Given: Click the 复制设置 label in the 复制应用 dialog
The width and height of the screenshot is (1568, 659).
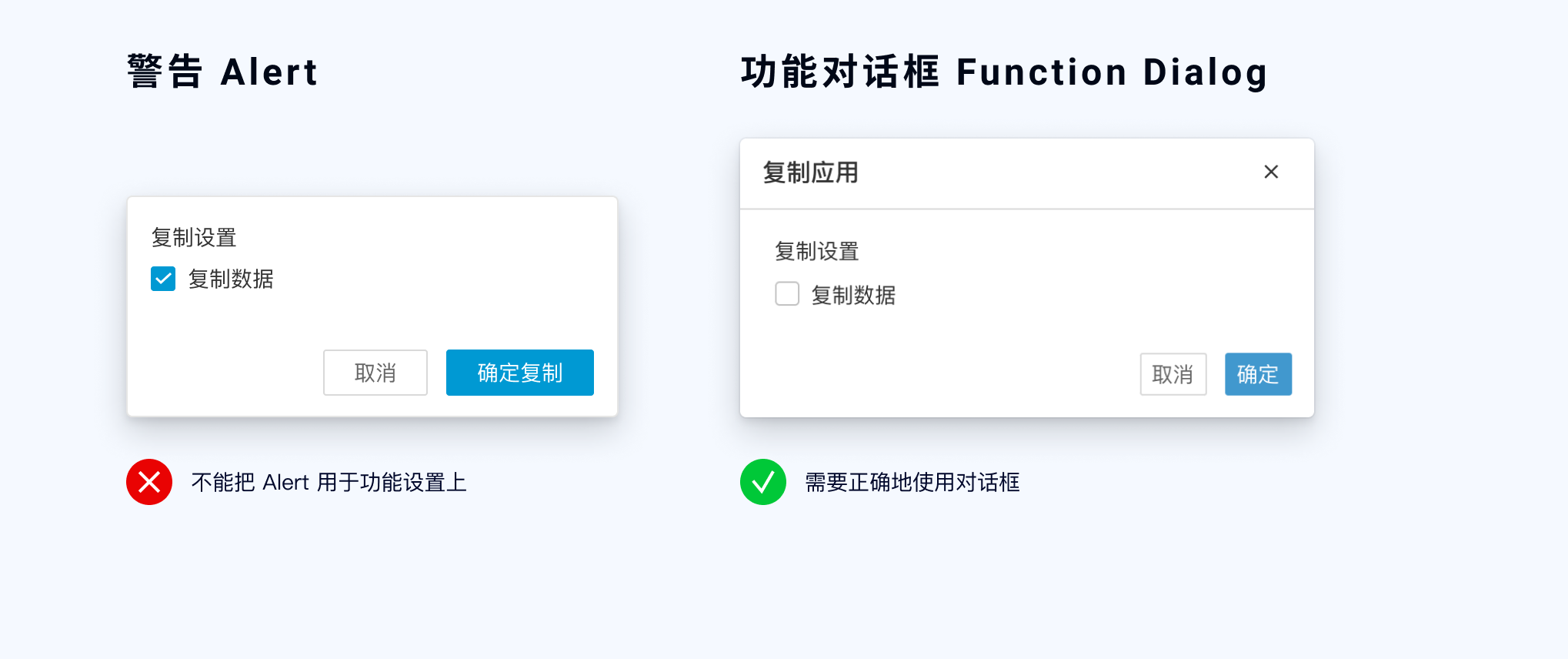Looking at the screenshot, I should point(816,251).
